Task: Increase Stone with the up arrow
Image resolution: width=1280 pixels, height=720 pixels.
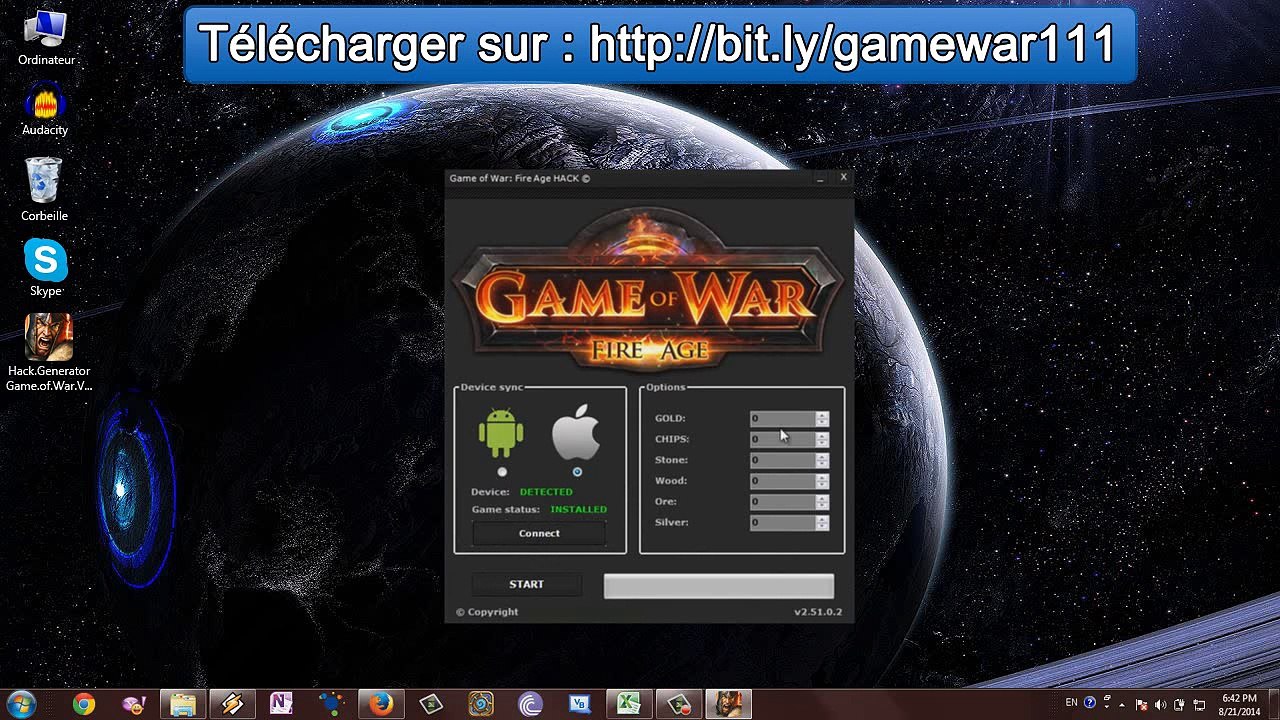Action: click(x=822, y=457)
